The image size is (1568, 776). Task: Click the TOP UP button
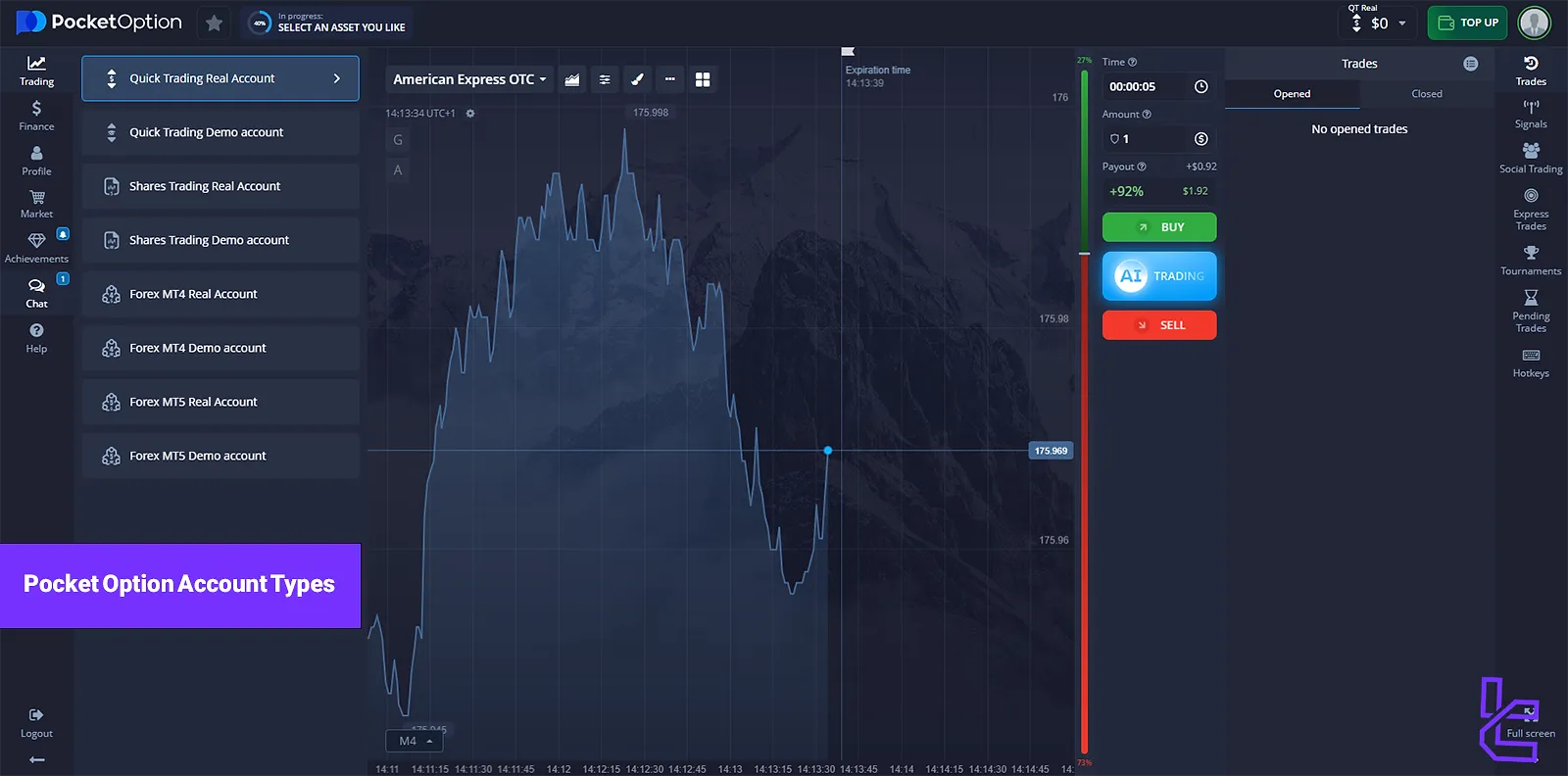click(x=1467, y=23)
